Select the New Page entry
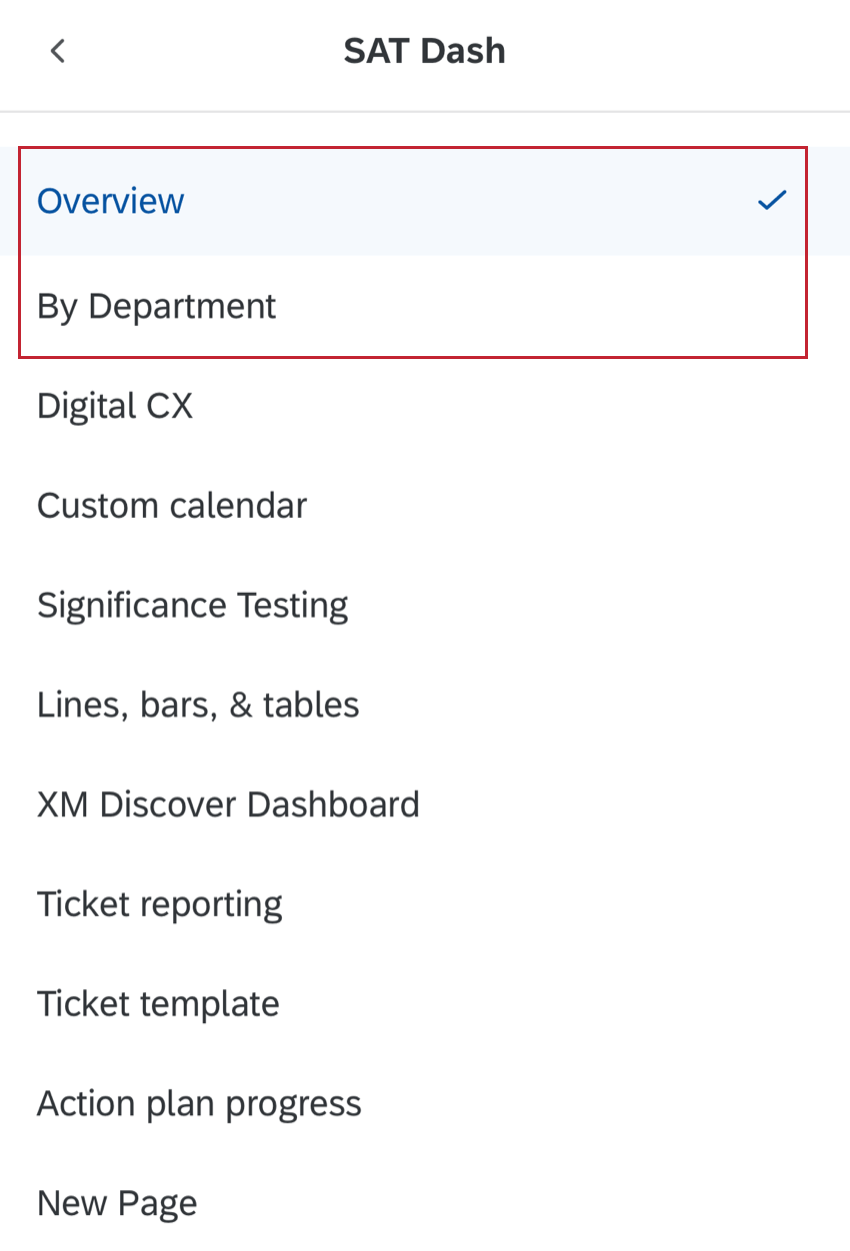Viewport: 850px width, 1251px height. (x=116, y=1202)
